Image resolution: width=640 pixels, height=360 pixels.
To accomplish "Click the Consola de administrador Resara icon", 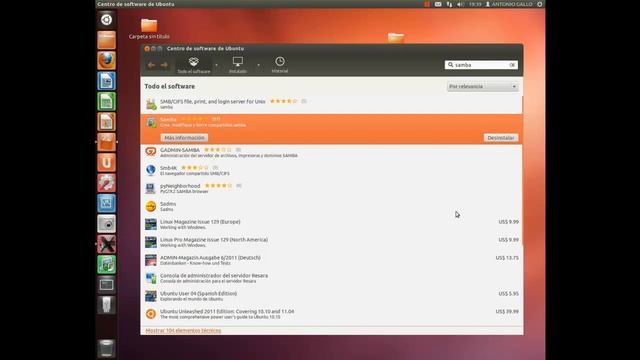I will tap(151, 278).
